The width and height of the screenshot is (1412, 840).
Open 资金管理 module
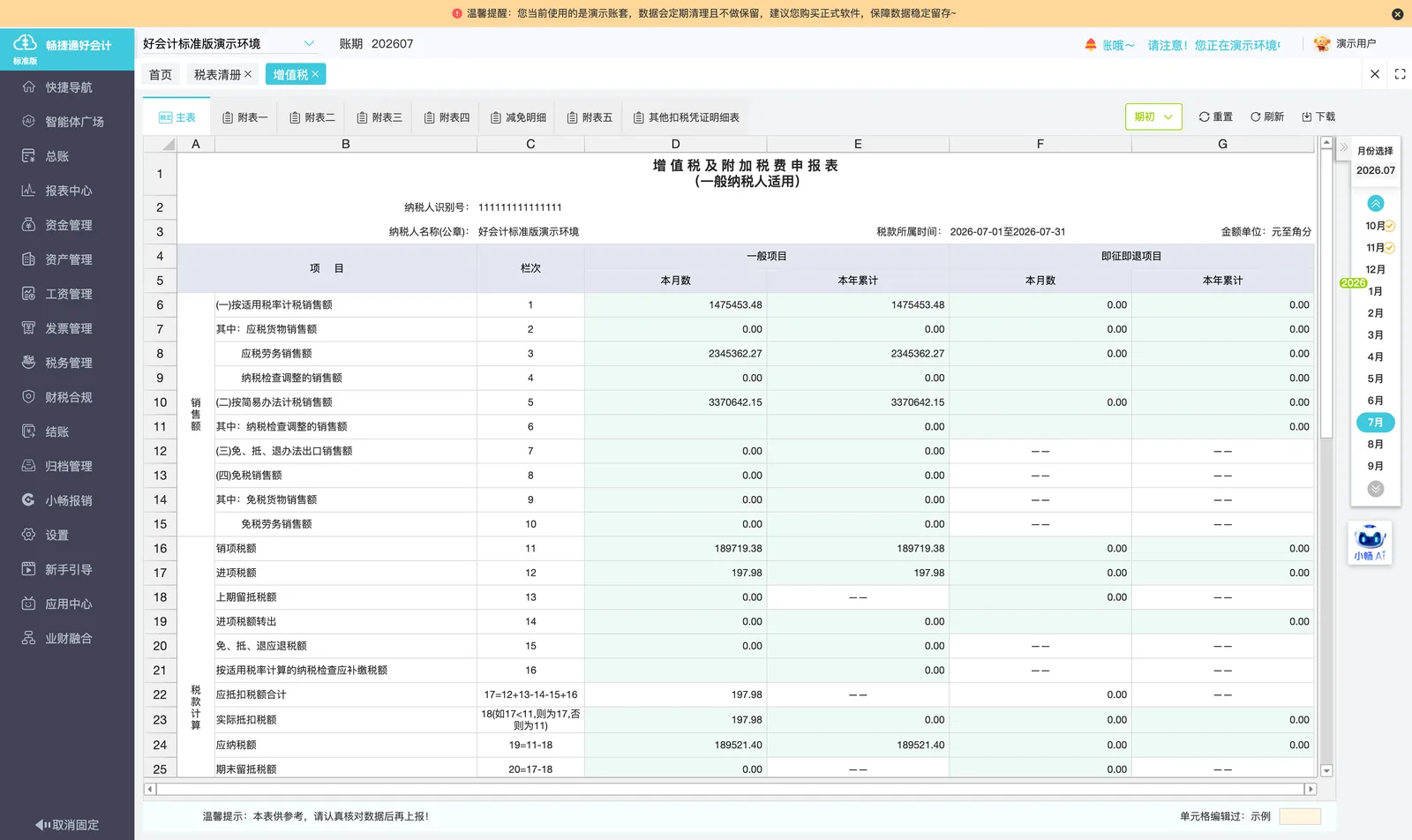tap(68, 225)
